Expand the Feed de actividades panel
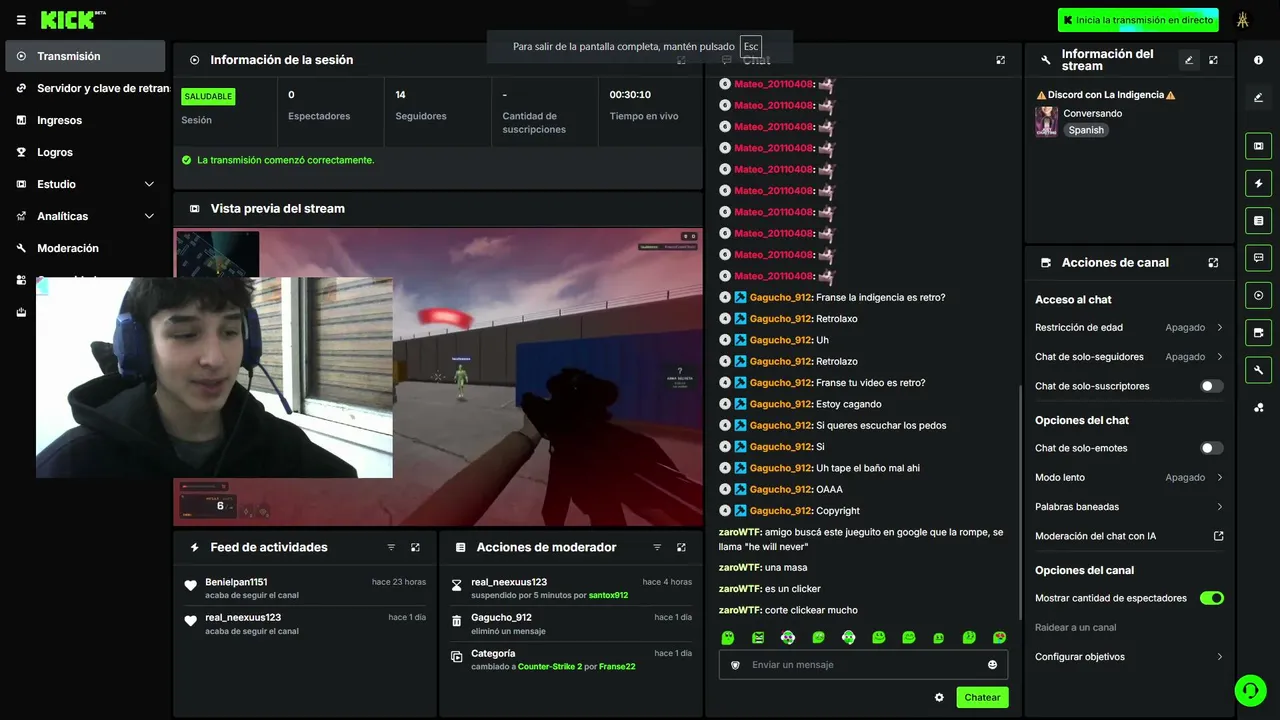The image size is (1280, 720). (x=415, y=548)
